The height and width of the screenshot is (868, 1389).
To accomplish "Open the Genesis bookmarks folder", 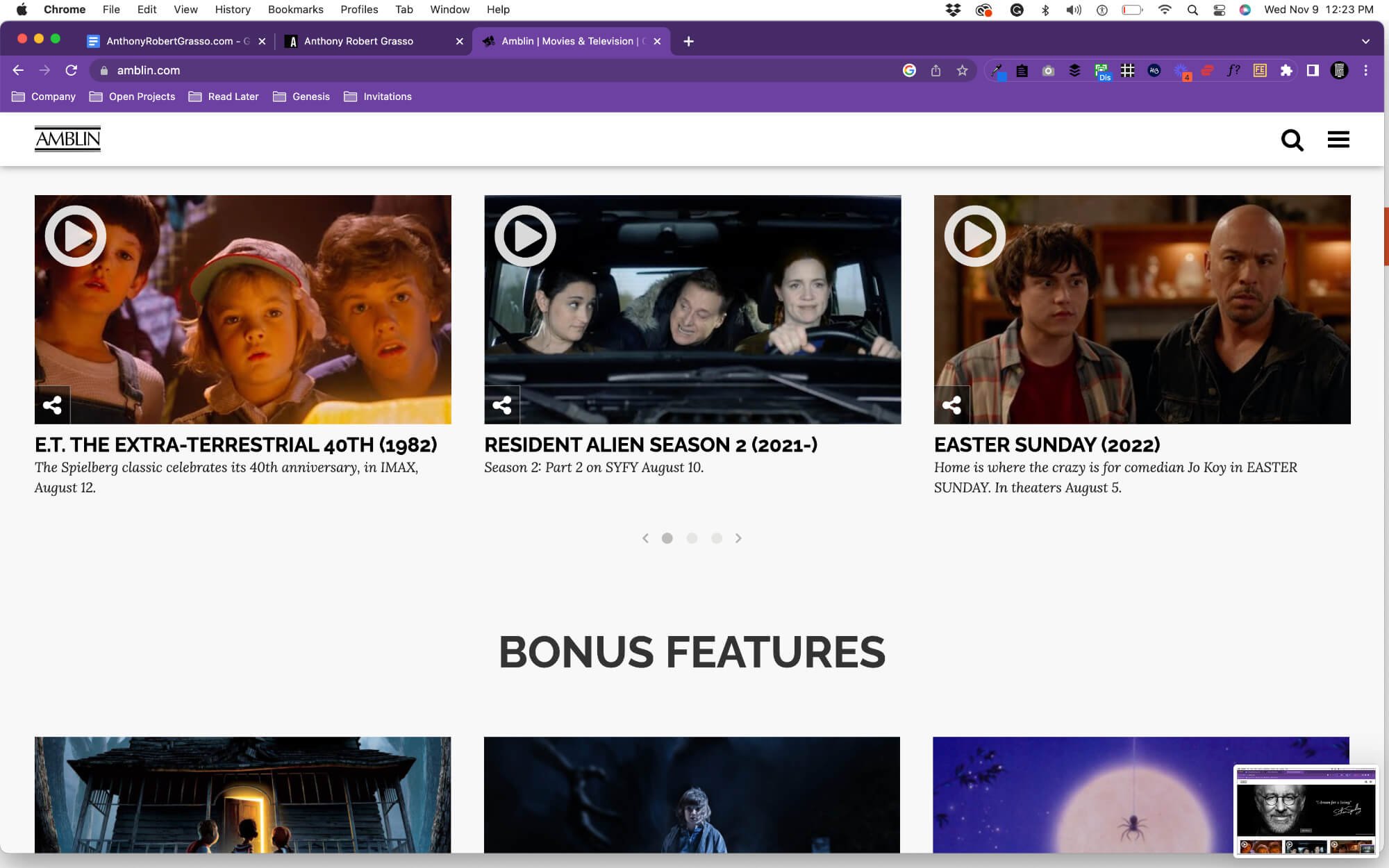I will [301, 97].
